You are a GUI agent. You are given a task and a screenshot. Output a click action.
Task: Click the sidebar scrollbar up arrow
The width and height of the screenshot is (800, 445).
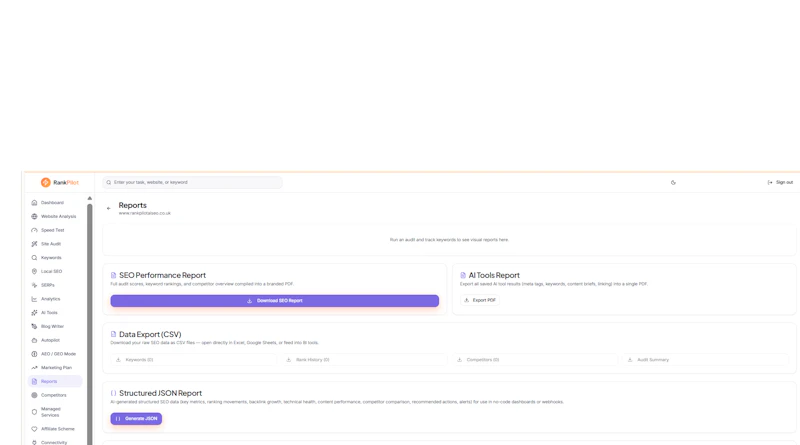pos(90,198)
